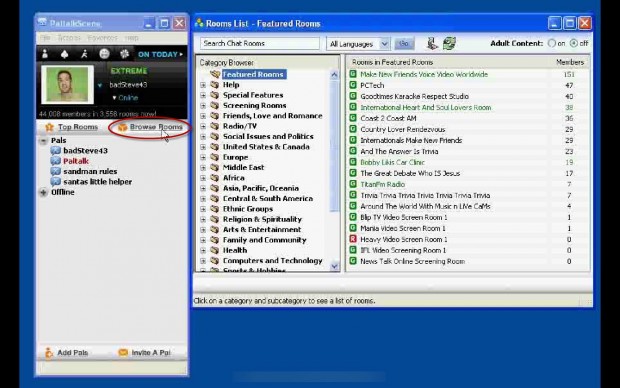The width and height of the screenshot is (620, 388).
Task: Select the Screening Rooms category
Action: [x=254, y=106]
